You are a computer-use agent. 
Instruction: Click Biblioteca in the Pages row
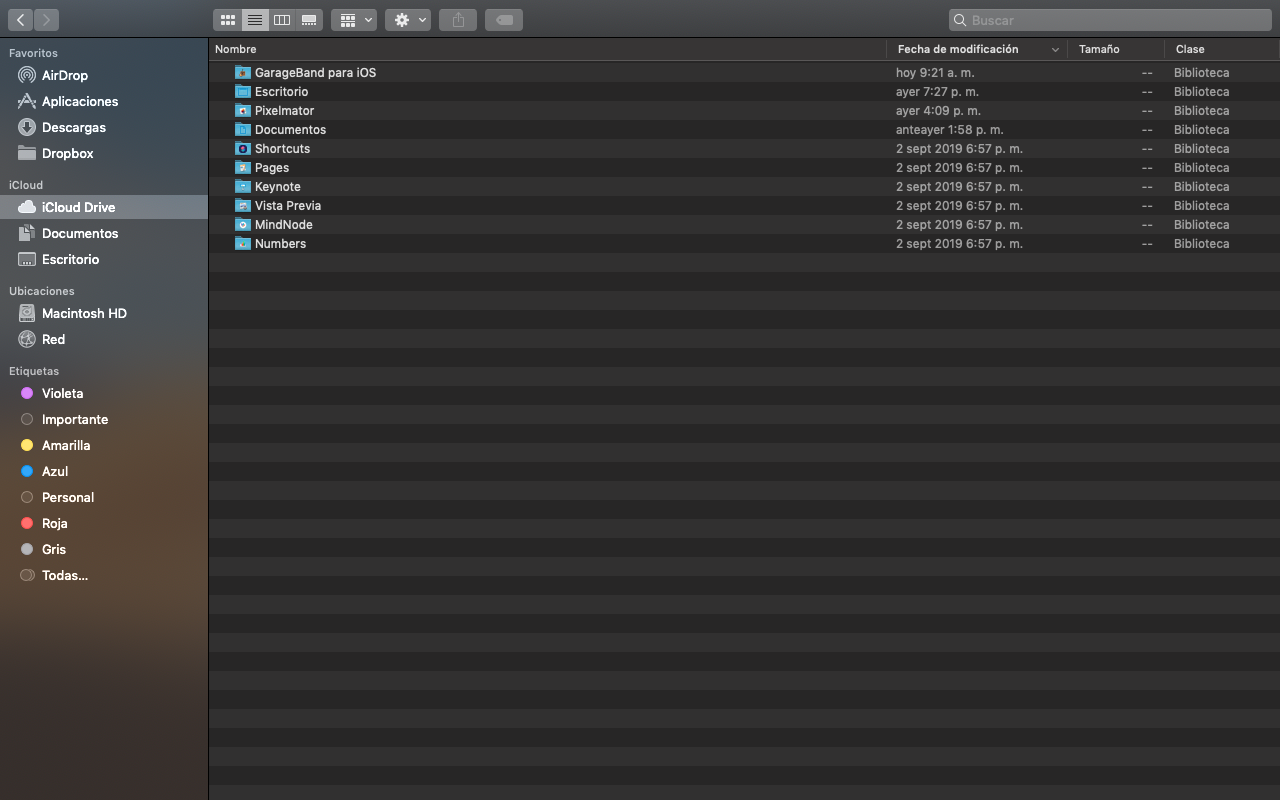coord(1201,168)
